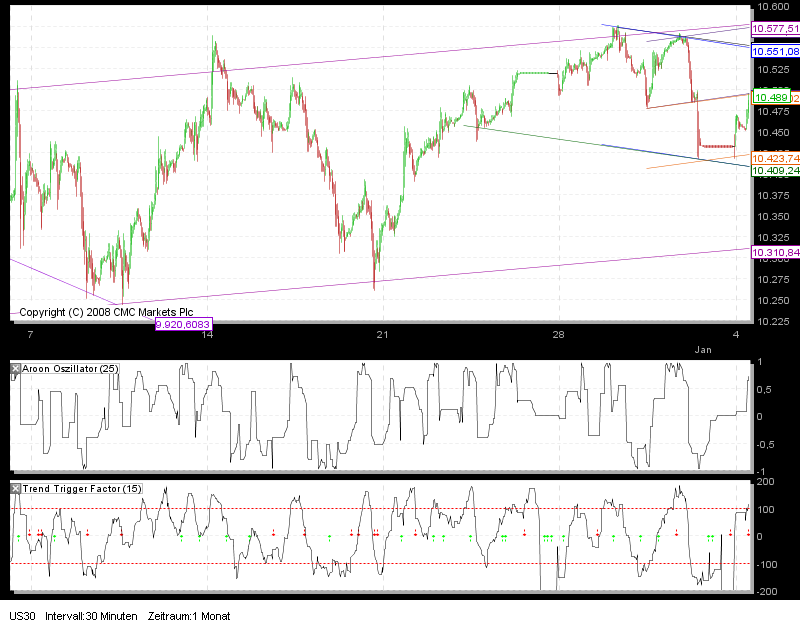The height and width of the screenshot is (625, 800).
Task: Remove the Trend Trigger Factor panel via its X icon
Action: point(13,487)
